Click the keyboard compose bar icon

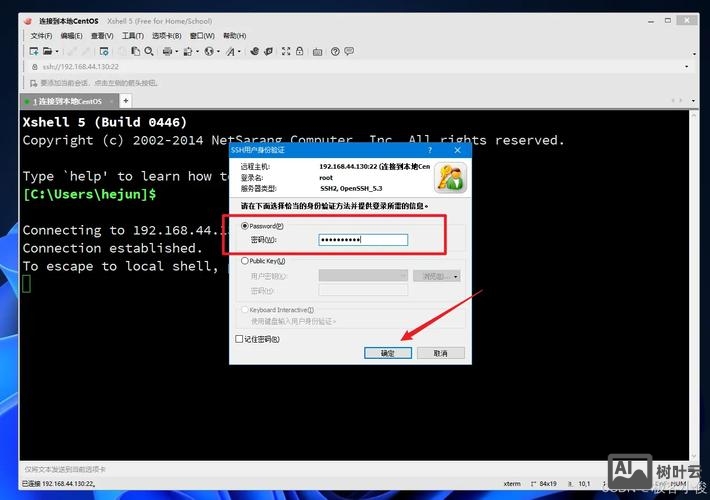click(317, 52)
